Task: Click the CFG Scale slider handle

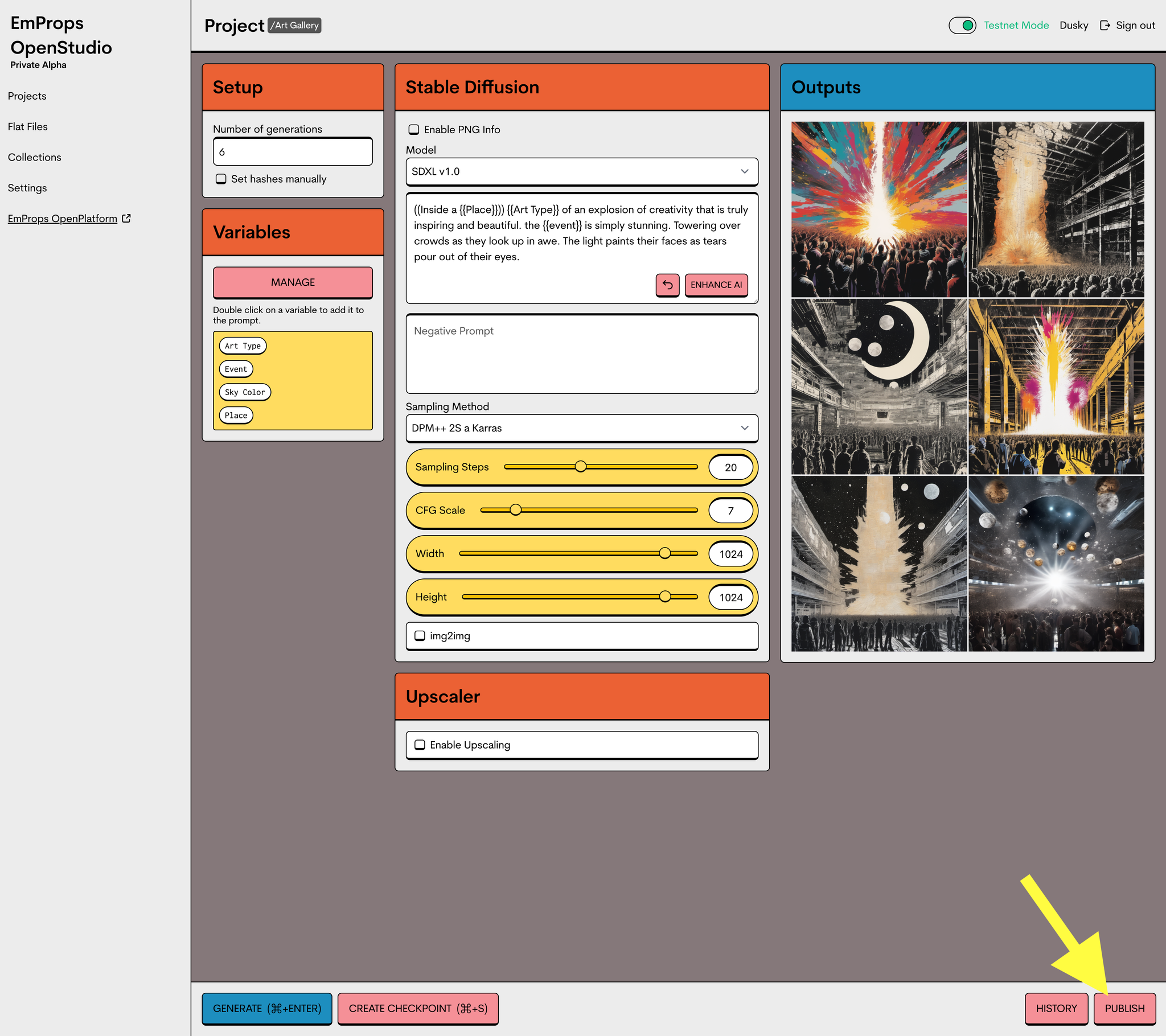Action: (515, 509)
